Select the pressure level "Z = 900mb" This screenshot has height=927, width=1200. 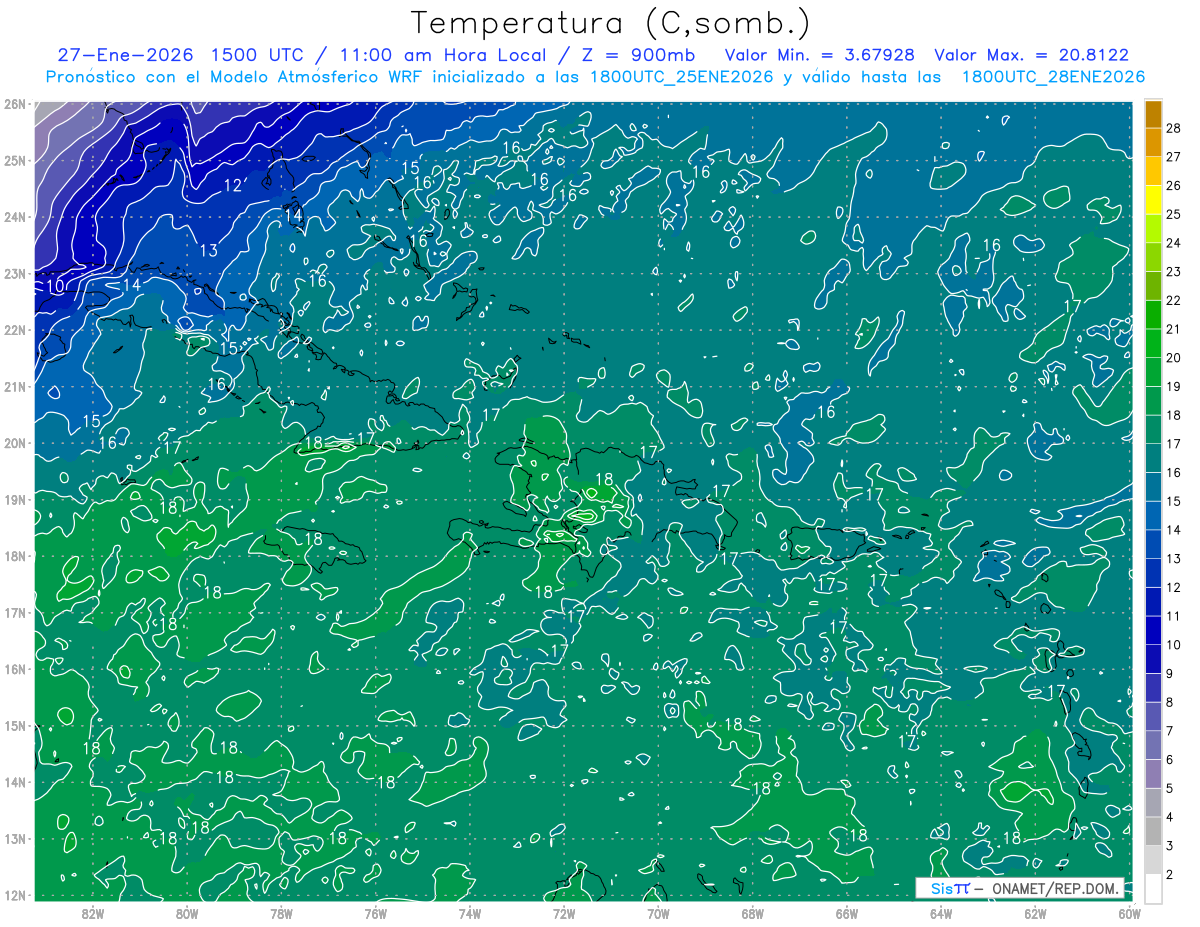click(x=640, y=55)
